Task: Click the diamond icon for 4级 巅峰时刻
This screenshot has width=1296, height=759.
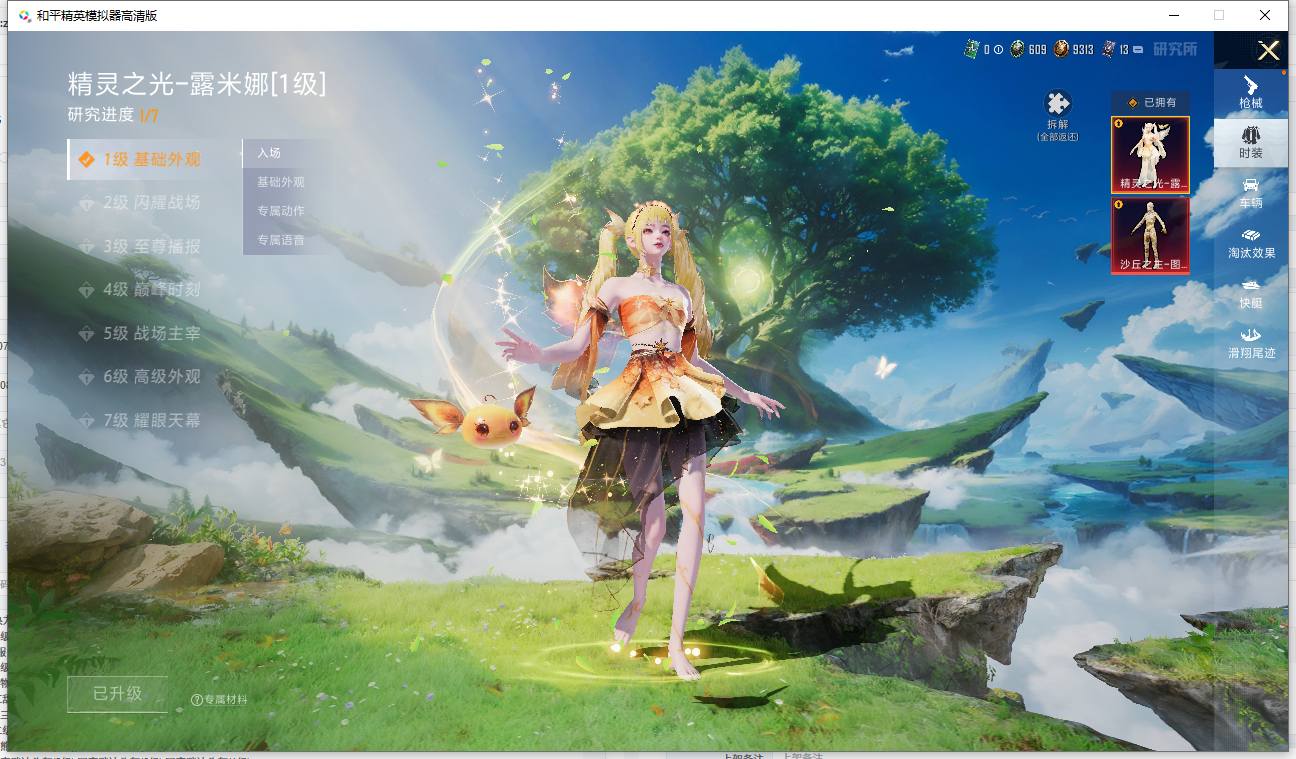Action: point(87,290)
